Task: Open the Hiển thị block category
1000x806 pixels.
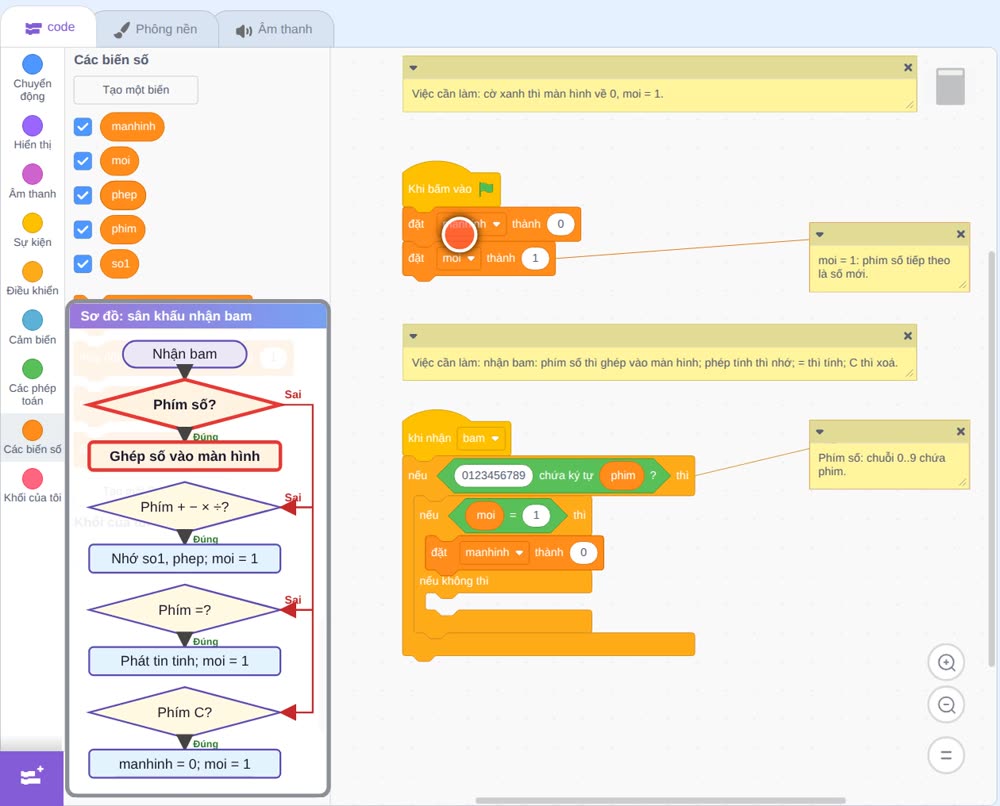Action: point(32,133)
